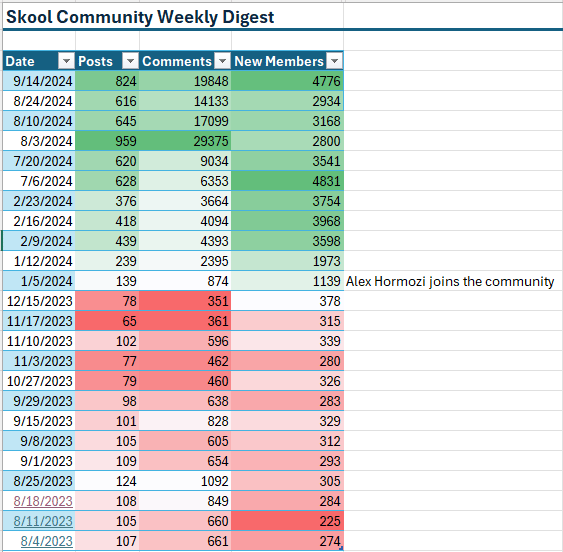Select the date cell 8/24/2024
The width and height of the screenshot is (563, 552).
coord(39,101)
